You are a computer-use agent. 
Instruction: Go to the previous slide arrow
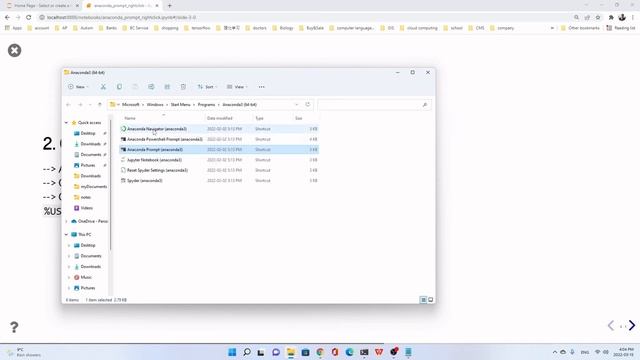[611, 325]
